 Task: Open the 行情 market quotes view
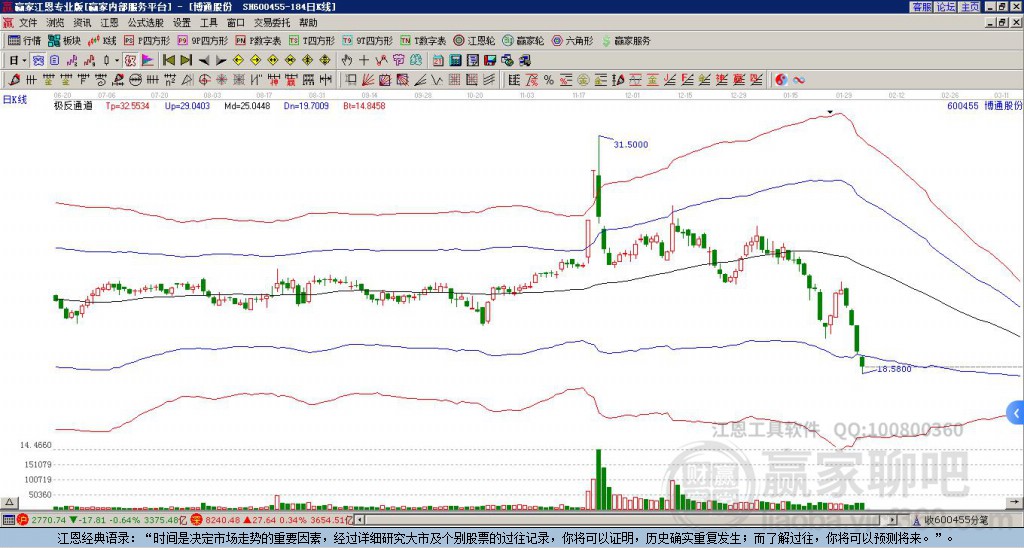click(24, 40)
